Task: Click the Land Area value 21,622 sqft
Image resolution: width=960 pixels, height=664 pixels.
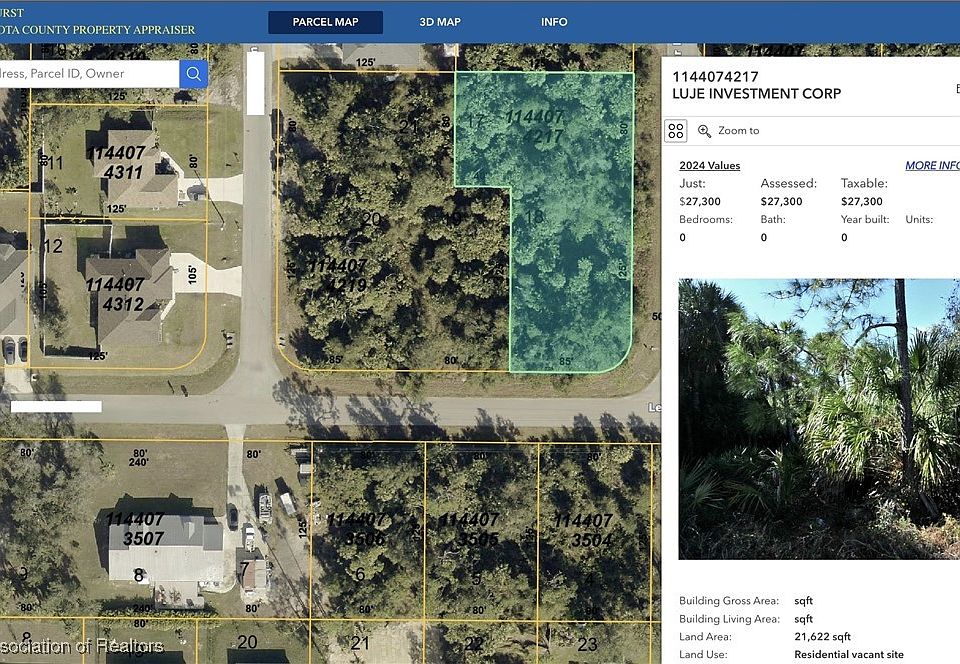Action: pyautogui.click(x=822, y=637)
